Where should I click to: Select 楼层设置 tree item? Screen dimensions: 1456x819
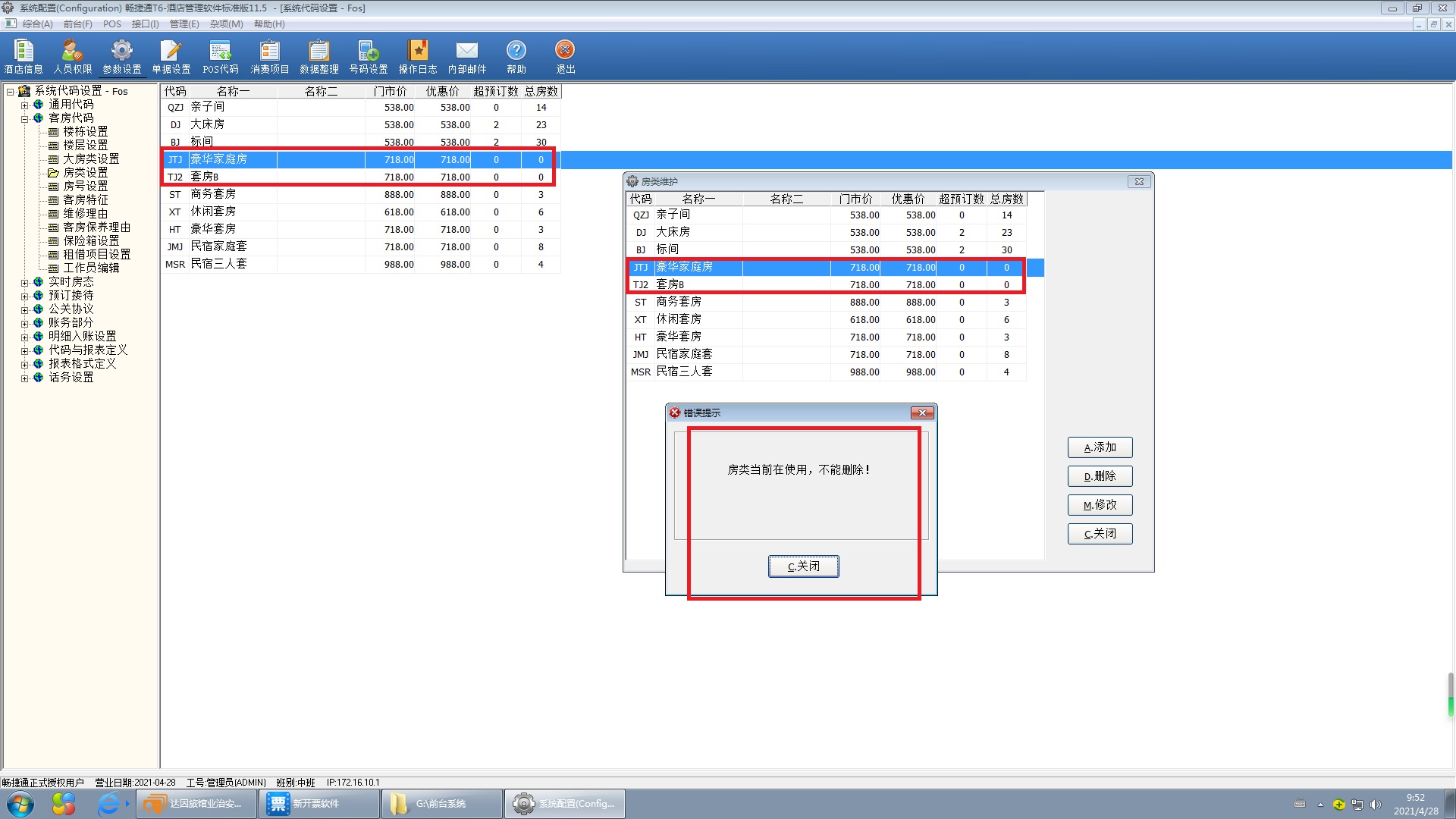point(85,146)
